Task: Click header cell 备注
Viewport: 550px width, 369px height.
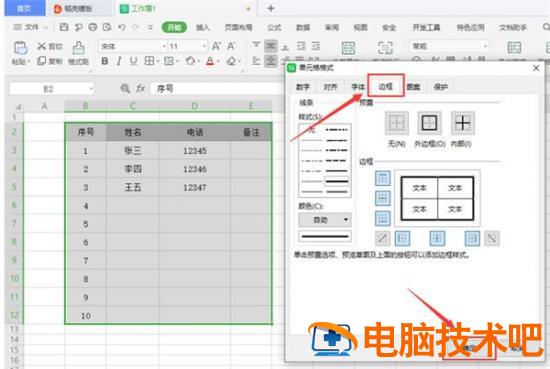Action: pyautogui.click(x=251, y=132)
